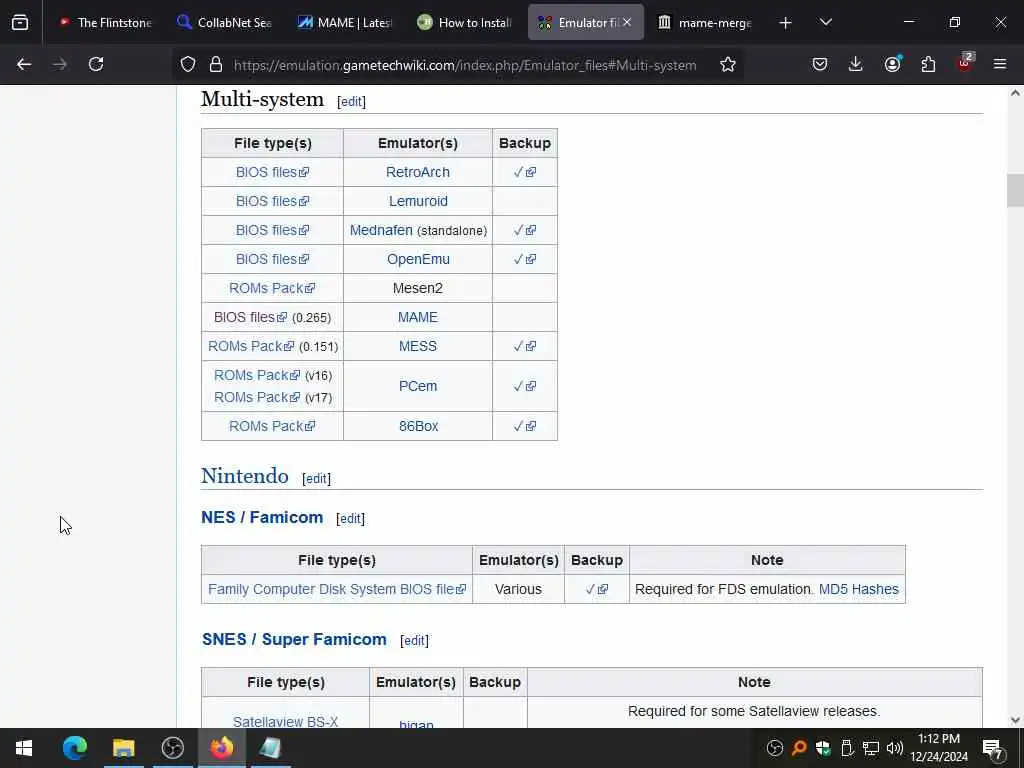Open BIOS files (0.265) link for MAME
1024x768 pixels.
251,317
